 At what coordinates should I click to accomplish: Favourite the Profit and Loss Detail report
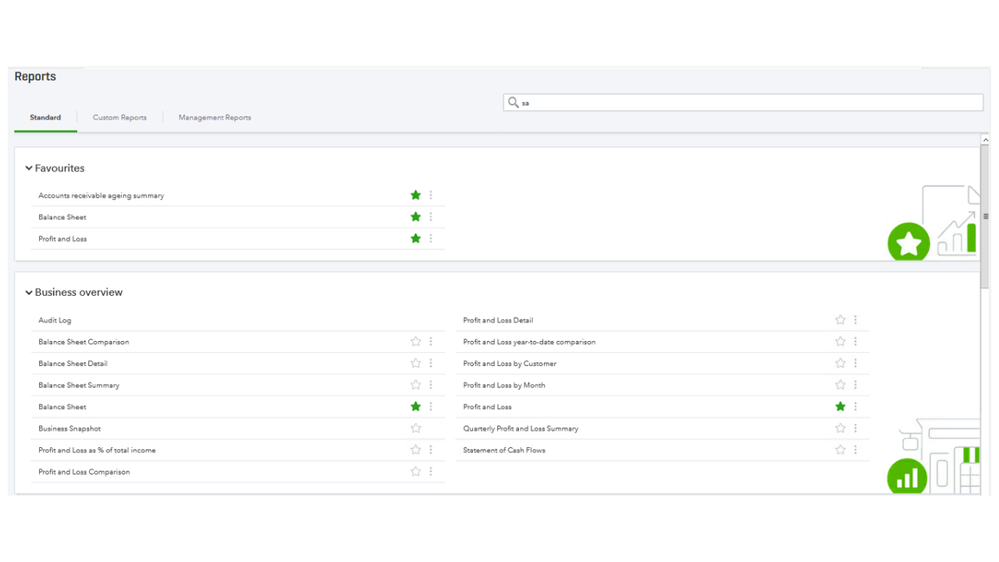click(x=840, y=320)
